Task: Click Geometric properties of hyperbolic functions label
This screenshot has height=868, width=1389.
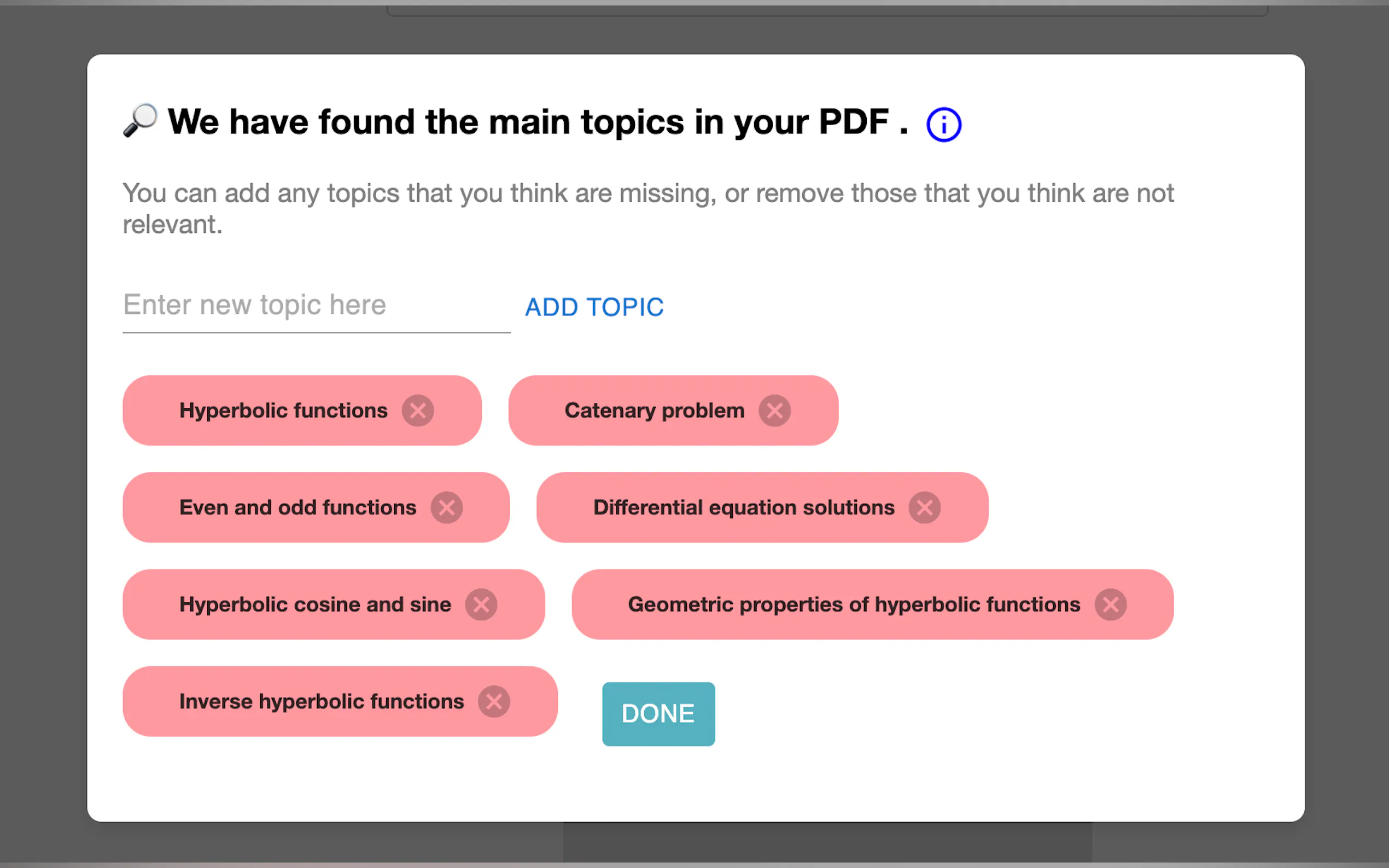Action: [x=854, y=605]
